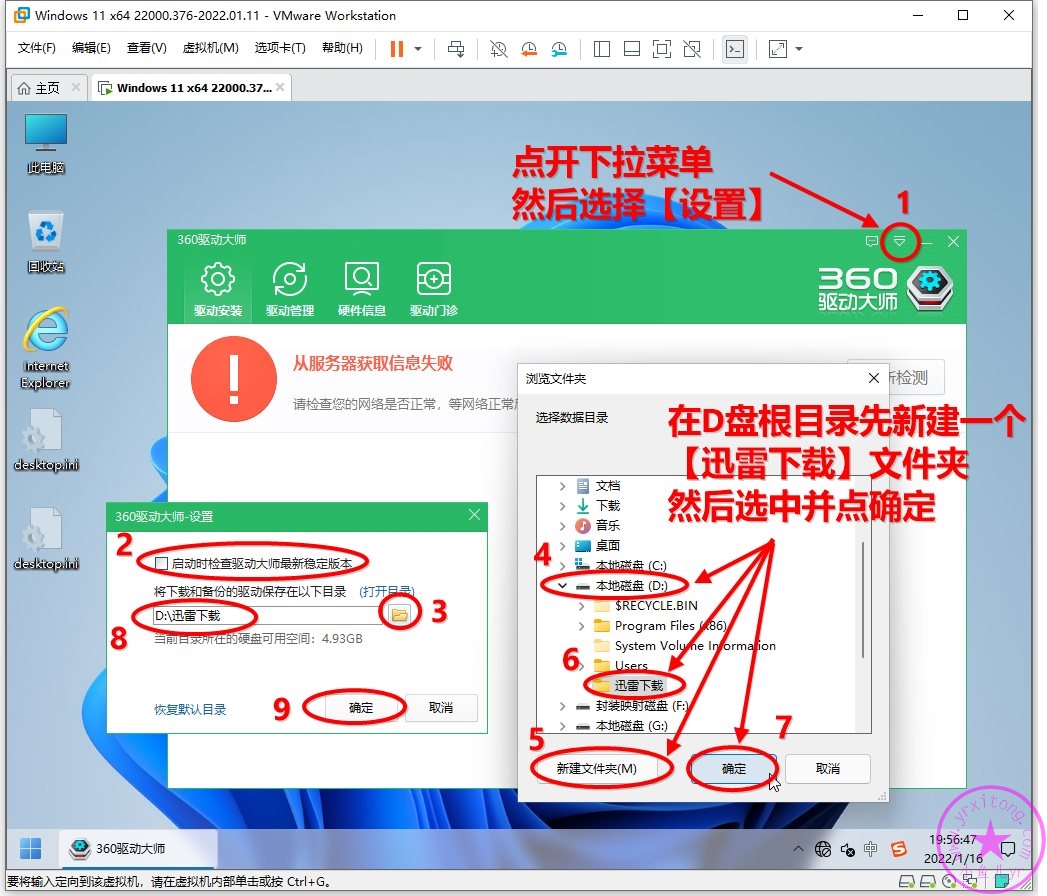Show or hide the VMware library panel
The width and height of the screenshot is (1047, 896).
coord(602,49)
